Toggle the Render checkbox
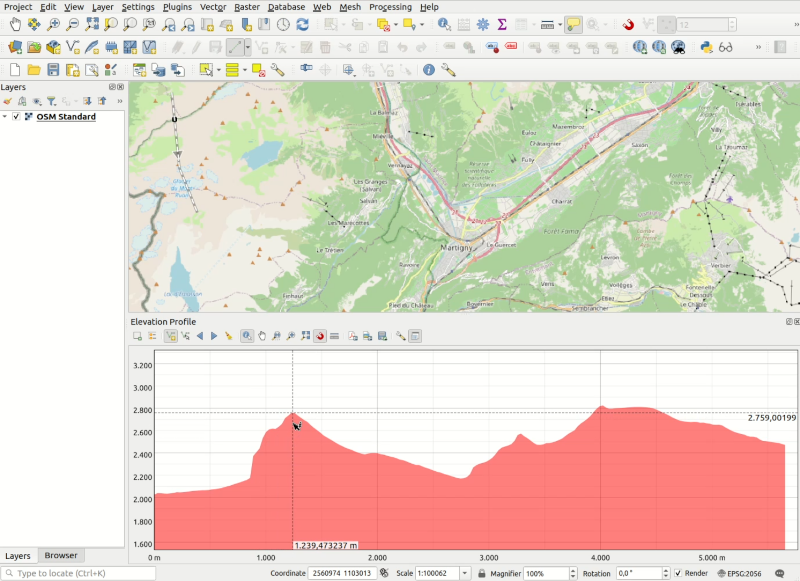 [679, 573]
